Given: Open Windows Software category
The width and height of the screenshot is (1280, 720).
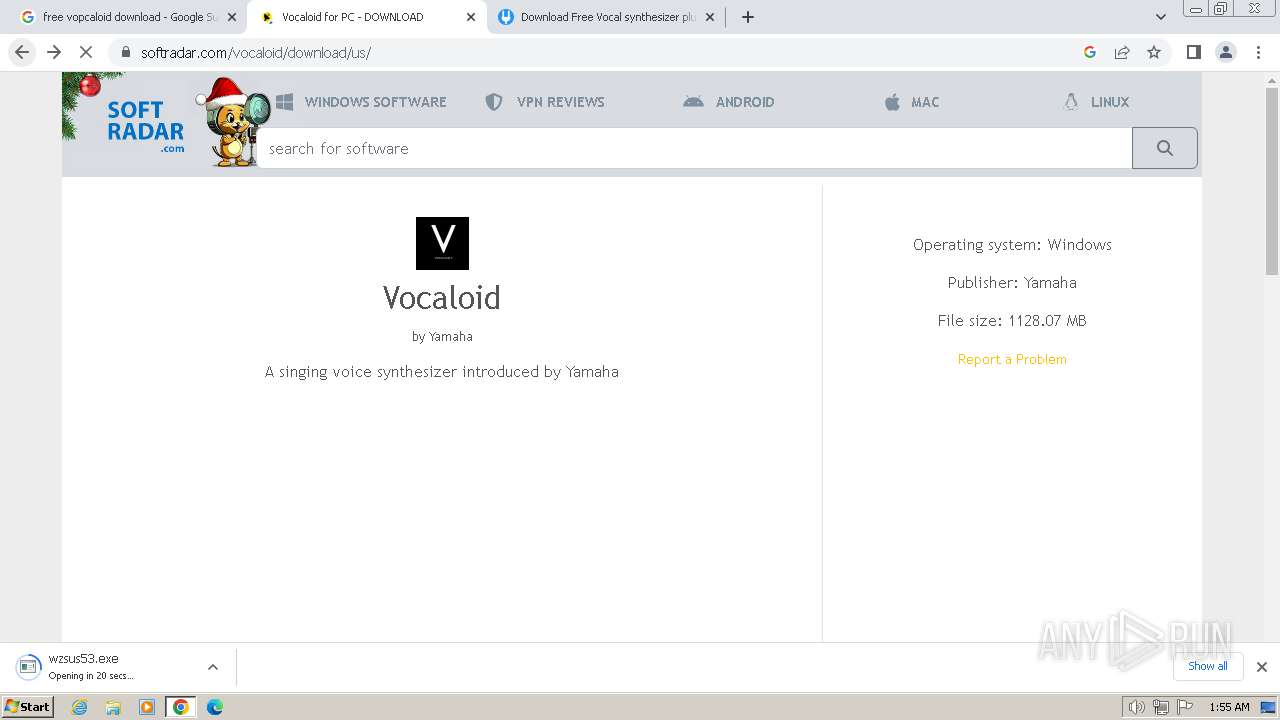Looking at the screenshot, I should [x=361, y=102].
